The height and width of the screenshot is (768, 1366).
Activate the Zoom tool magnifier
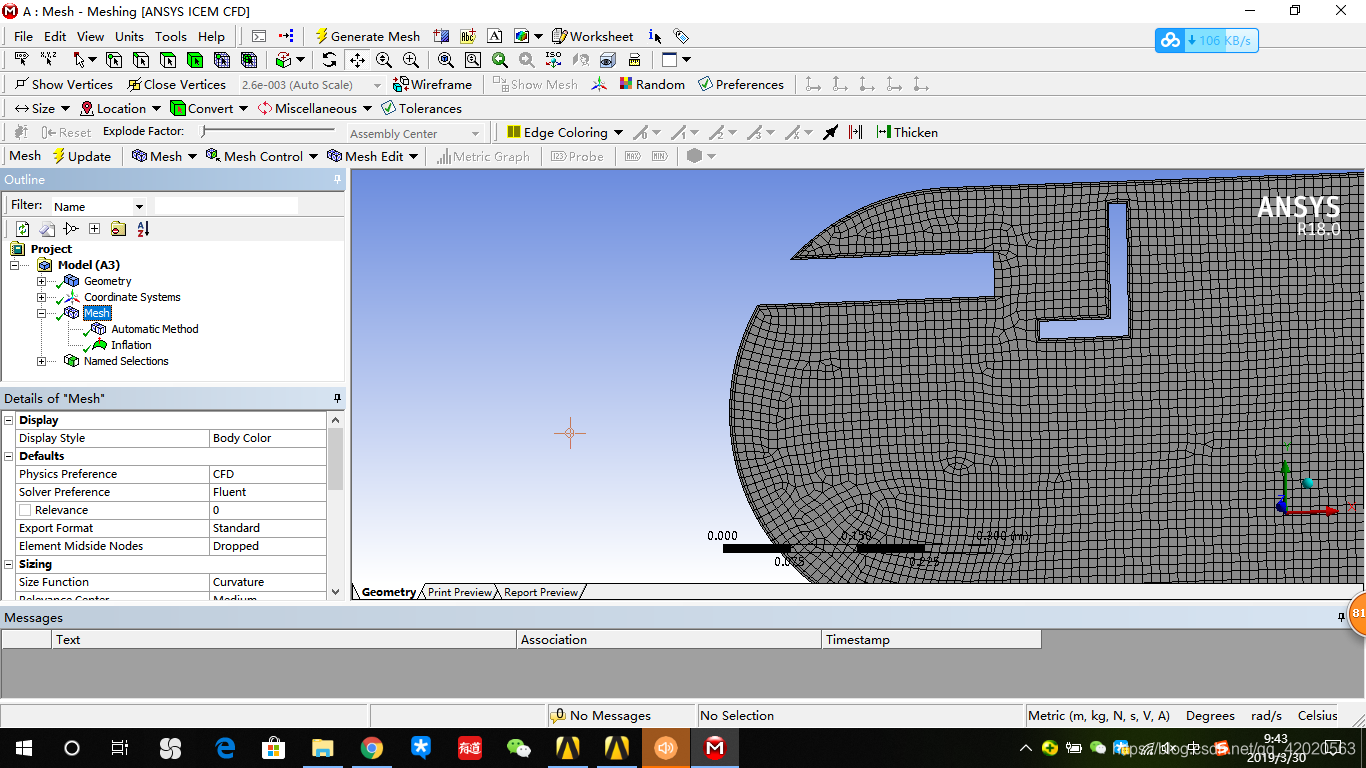click(384, 60)
